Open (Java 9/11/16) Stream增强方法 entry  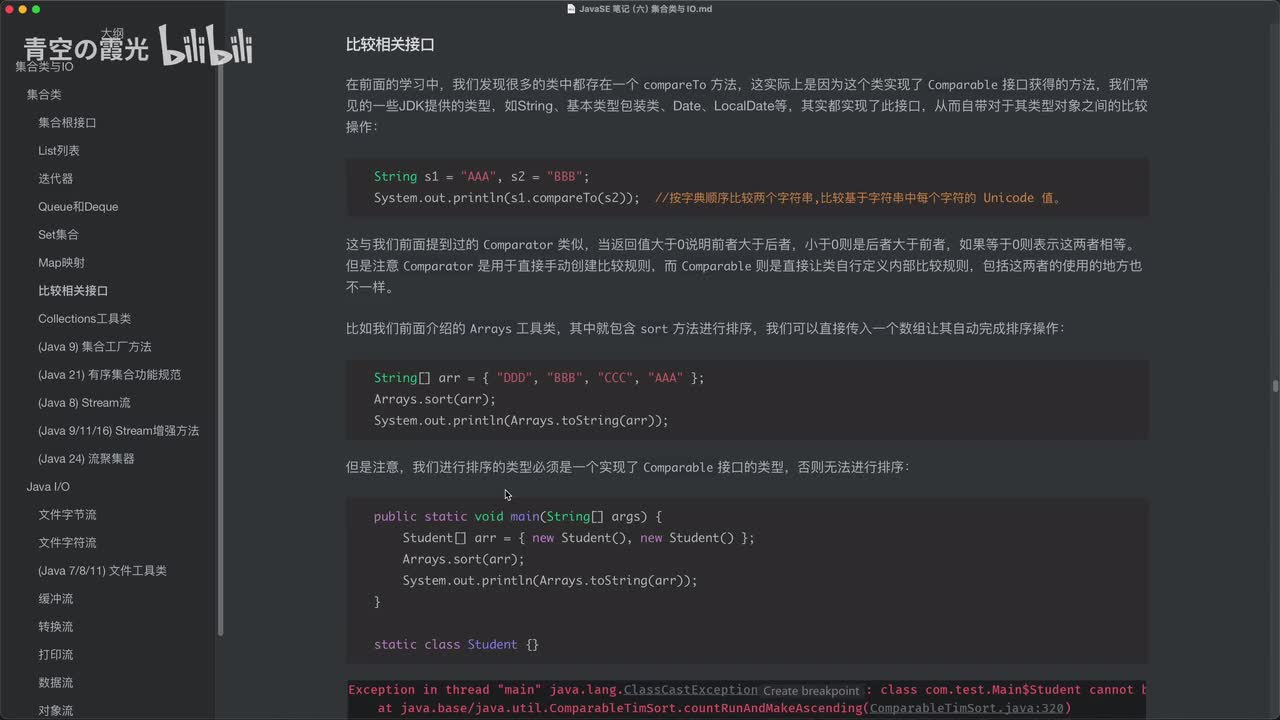[x=118, y=430]
